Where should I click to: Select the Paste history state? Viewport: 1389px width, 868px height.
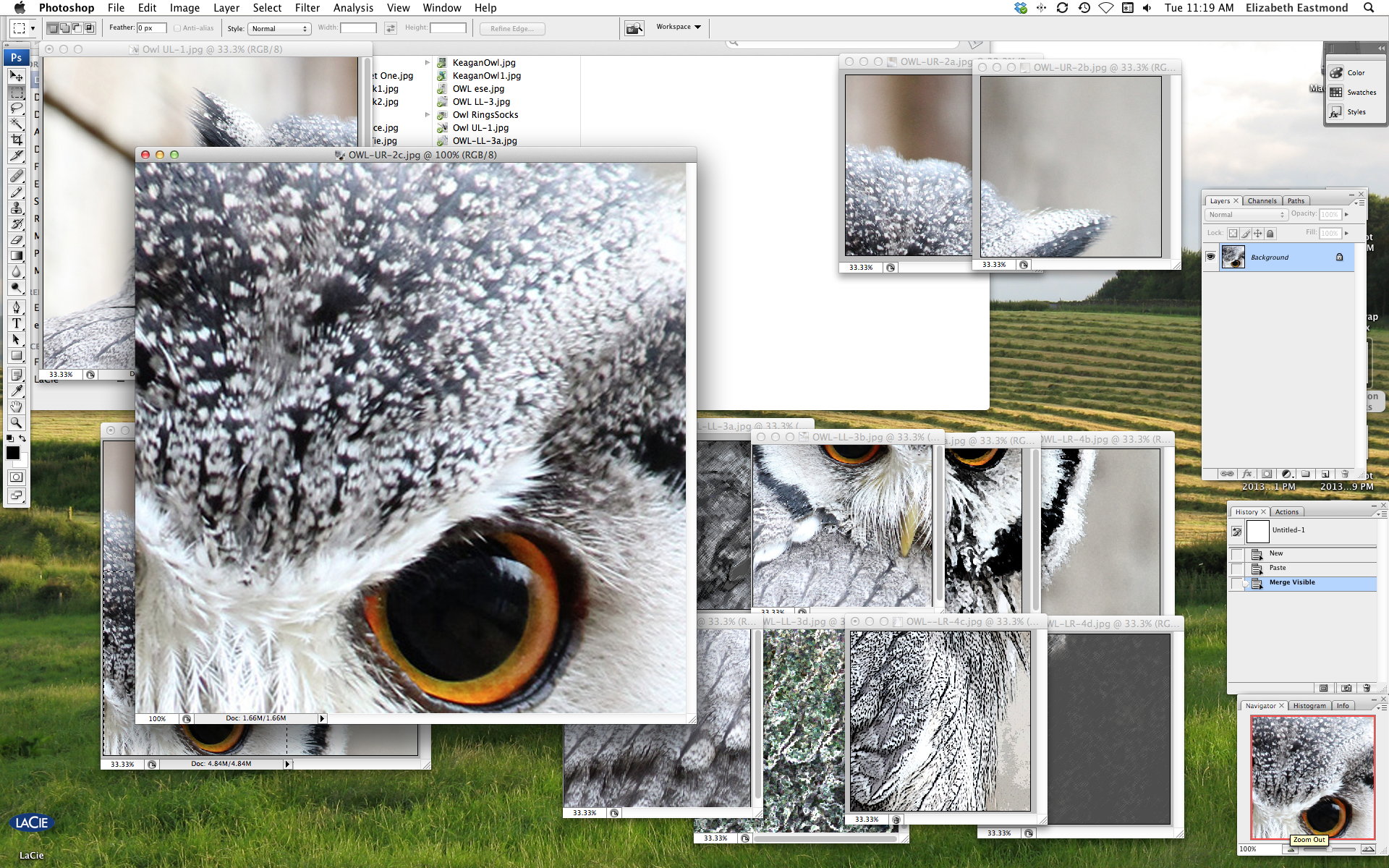[1278, 568]
